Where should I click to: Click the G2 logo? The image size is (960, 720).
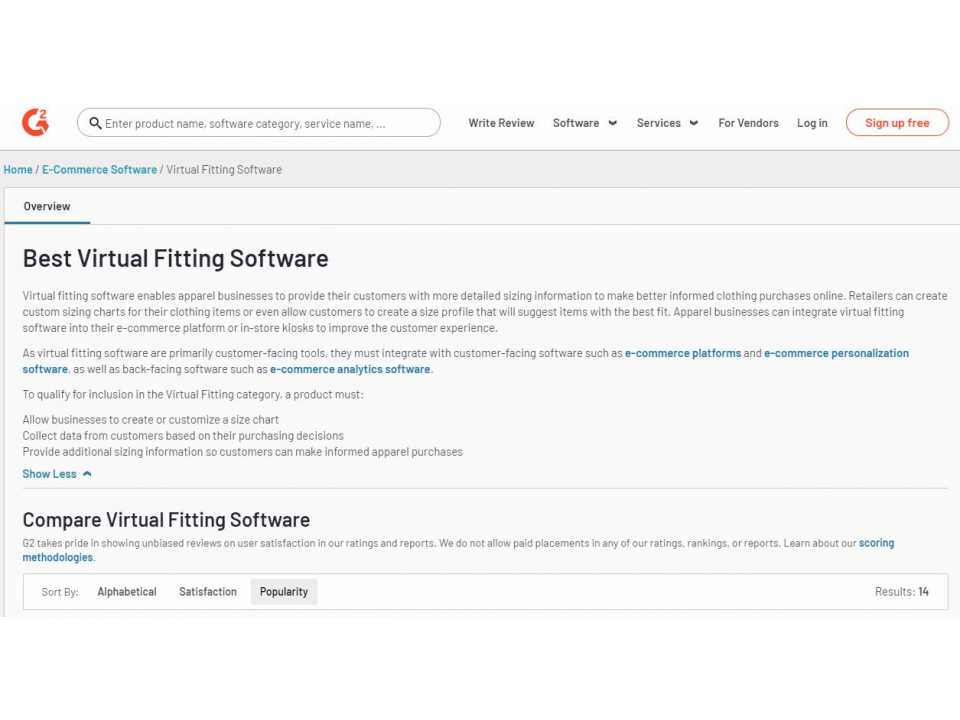[x=35, y=122]
